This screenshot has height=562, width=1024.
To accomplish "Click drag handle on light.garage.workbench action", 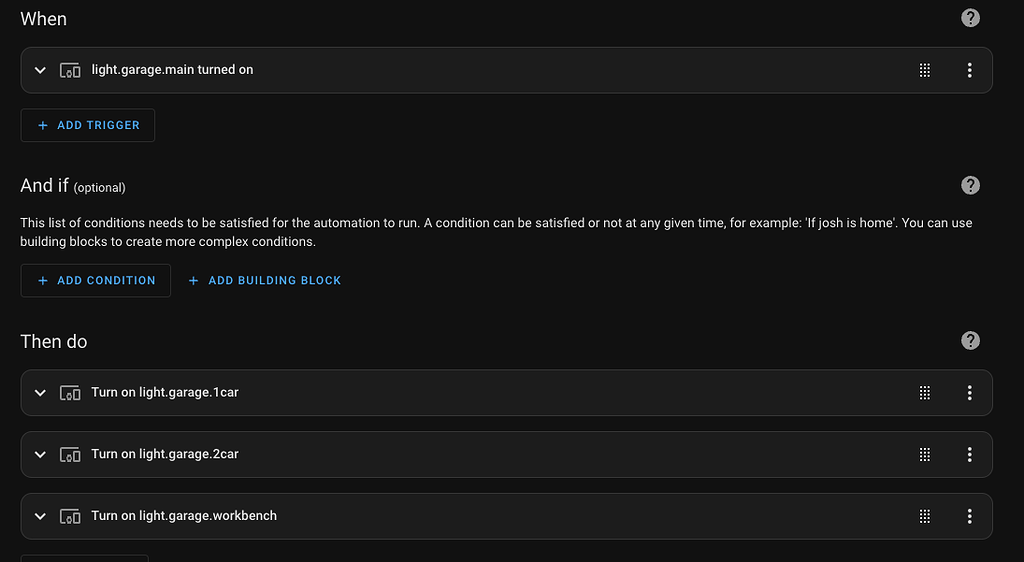I will click(924, 516).
